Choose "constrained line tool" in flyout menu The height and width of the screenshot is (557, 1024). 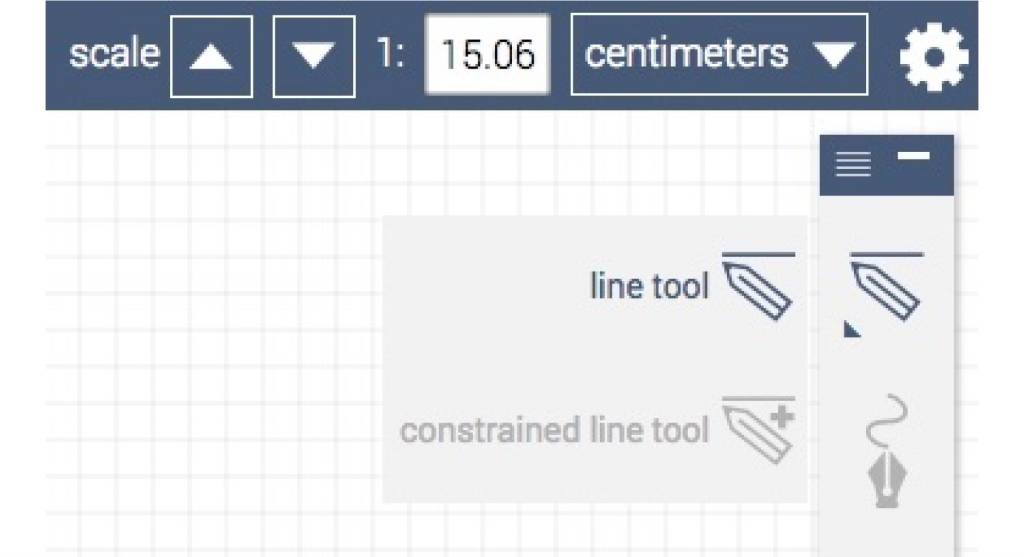pyautogui.click(x=554, y=430)
